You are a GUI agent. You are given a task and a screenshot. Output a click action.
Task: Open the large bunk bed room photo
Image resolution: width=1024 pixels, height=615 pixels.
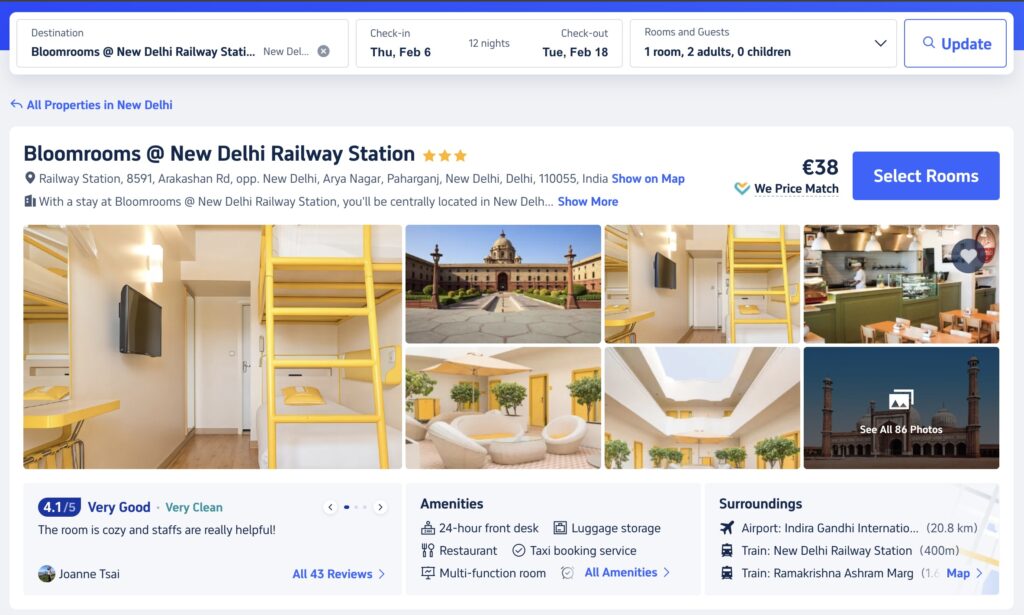212,347
